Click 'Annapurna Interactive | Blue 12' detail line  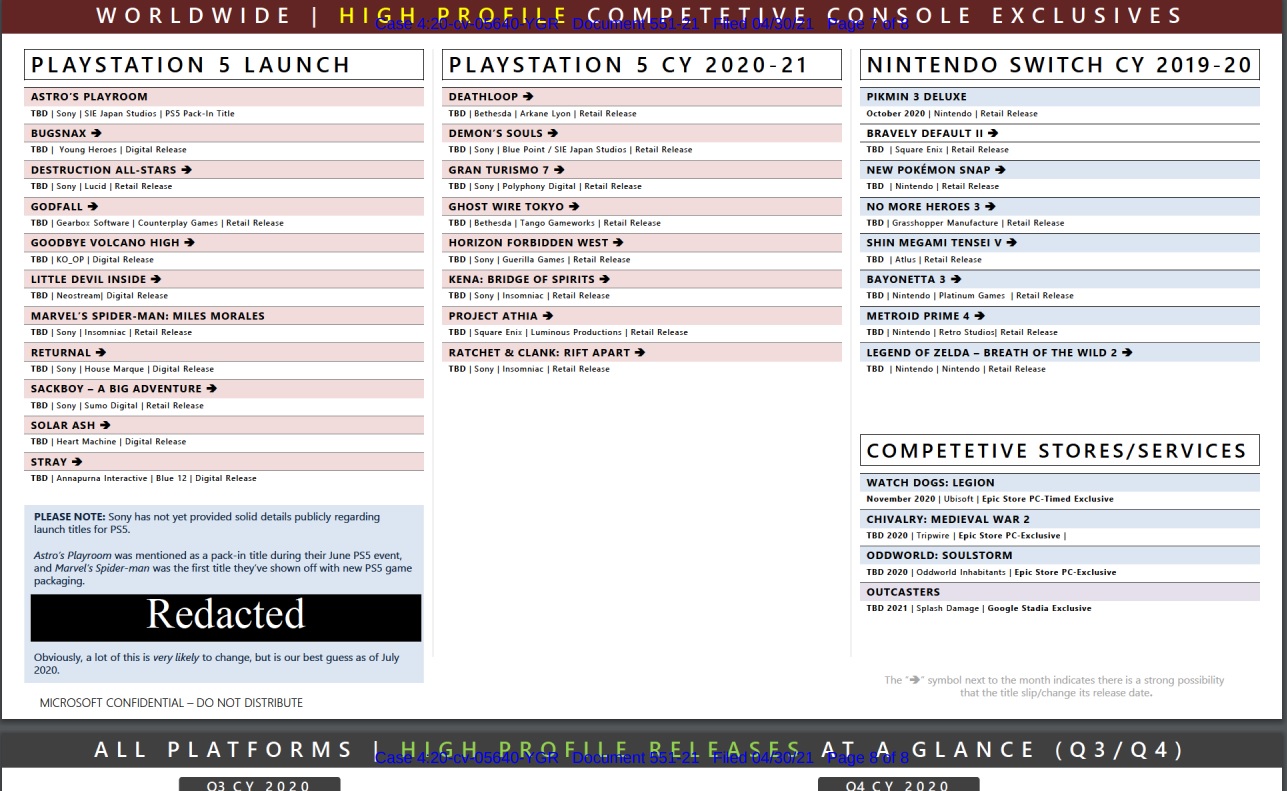point(143,479)
